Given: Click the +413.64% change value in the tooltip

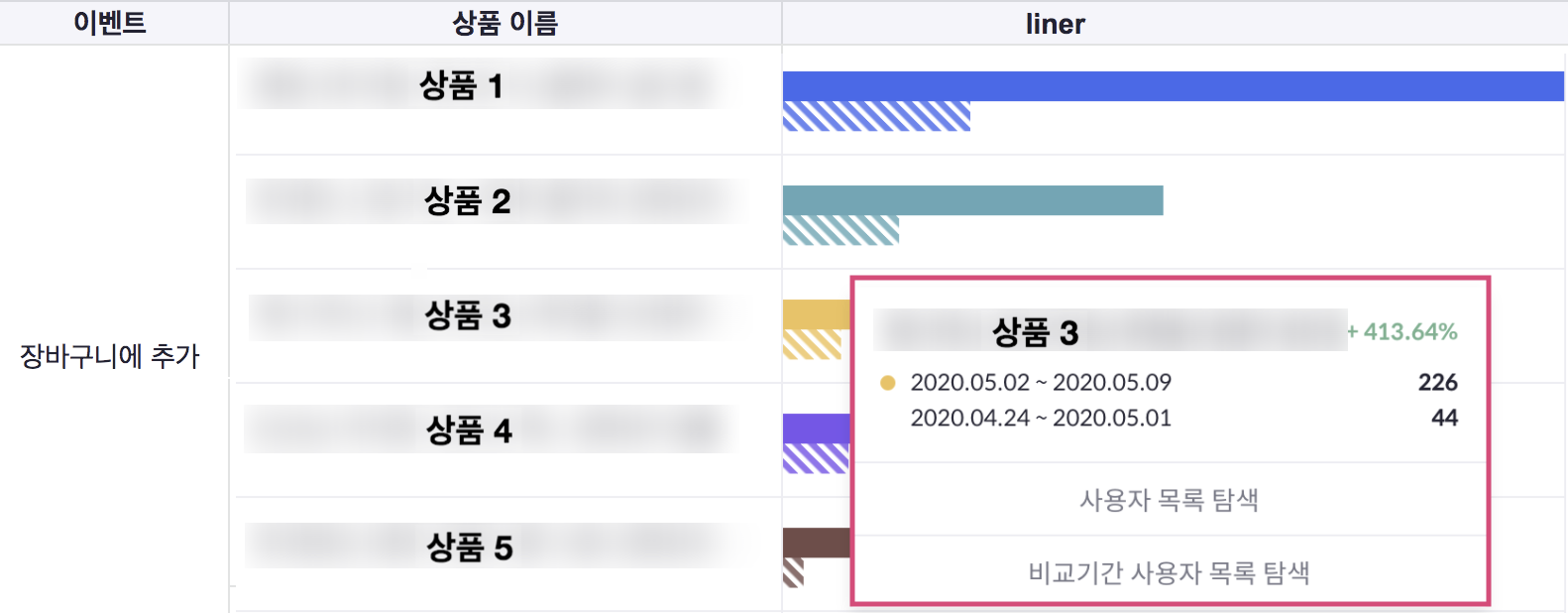Looking at the screenshot, I should pos(1402,331).
